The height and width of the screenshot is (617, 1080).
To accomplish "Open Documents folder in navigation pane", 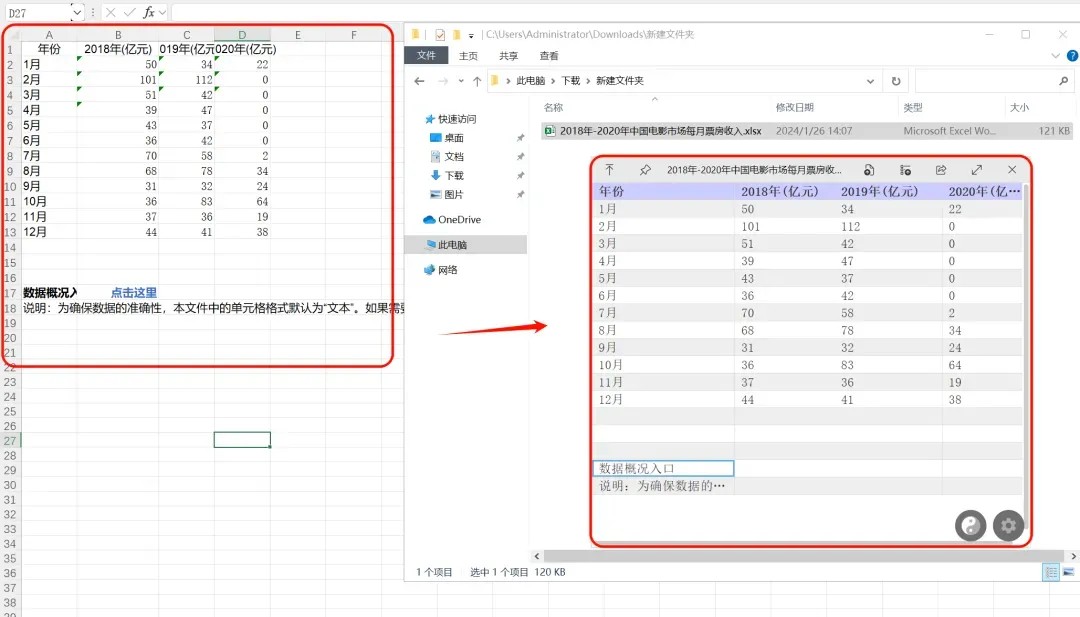I will pyautogui.click(x=446, y=156).
